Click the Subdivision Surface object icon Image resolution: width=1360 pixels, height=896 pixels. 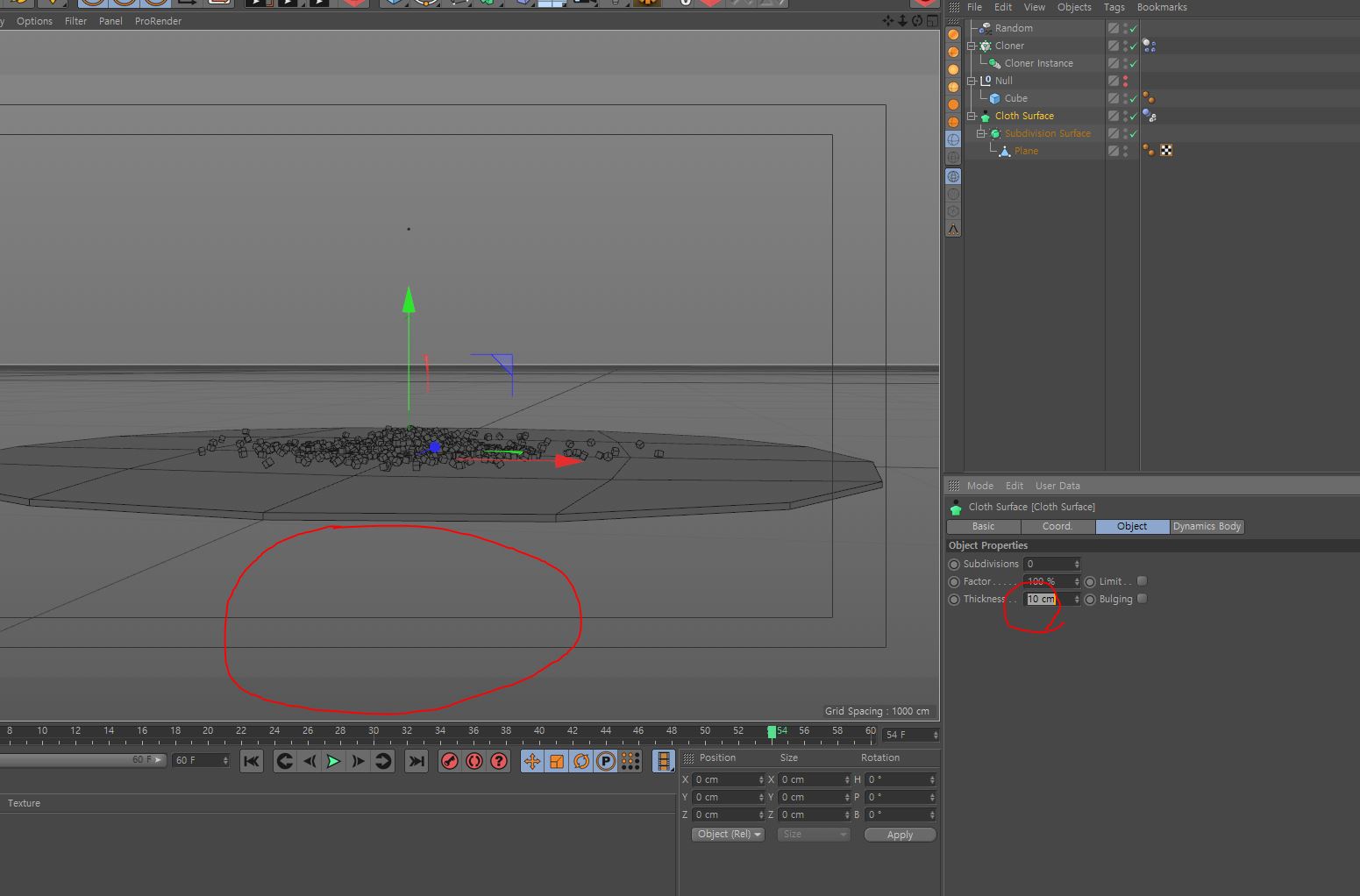(995, 133)
